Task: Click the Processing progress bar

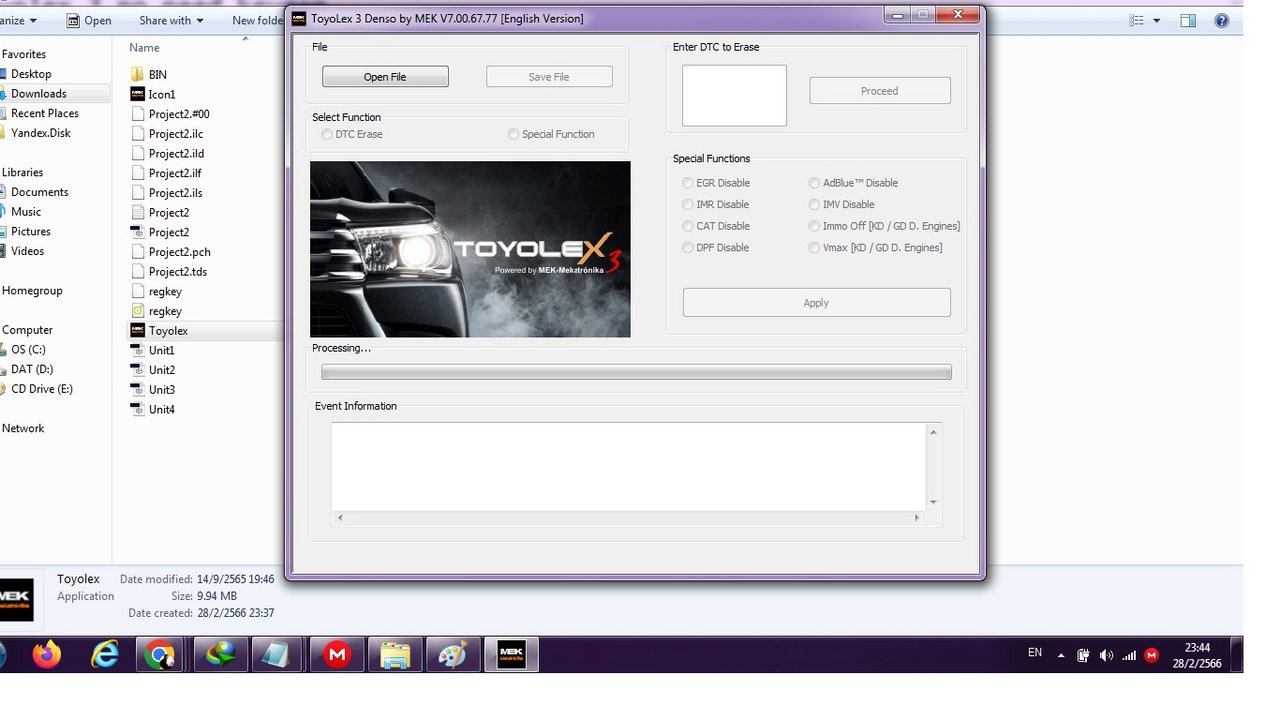Action: [636, 372]
